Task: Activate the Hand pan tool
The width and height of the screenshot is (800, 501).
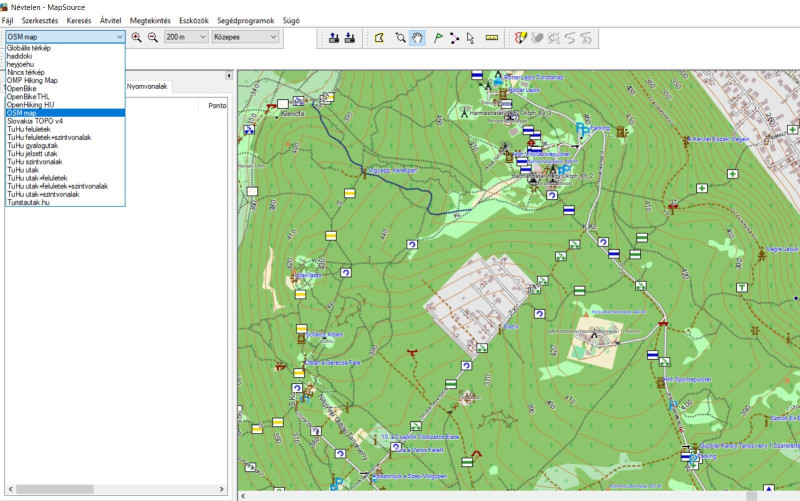Action: 418,38
